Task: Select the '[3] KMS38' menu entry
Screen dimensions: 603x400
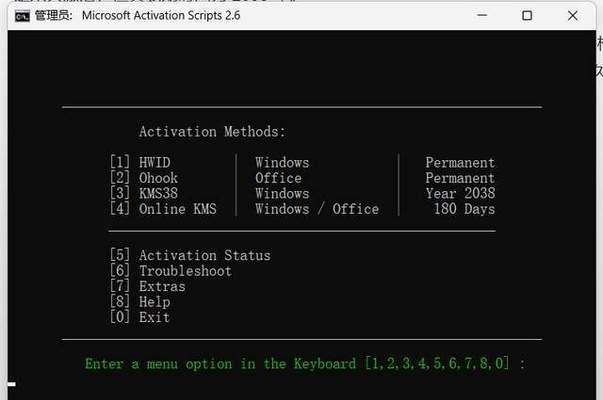Action: pos(144,193)
